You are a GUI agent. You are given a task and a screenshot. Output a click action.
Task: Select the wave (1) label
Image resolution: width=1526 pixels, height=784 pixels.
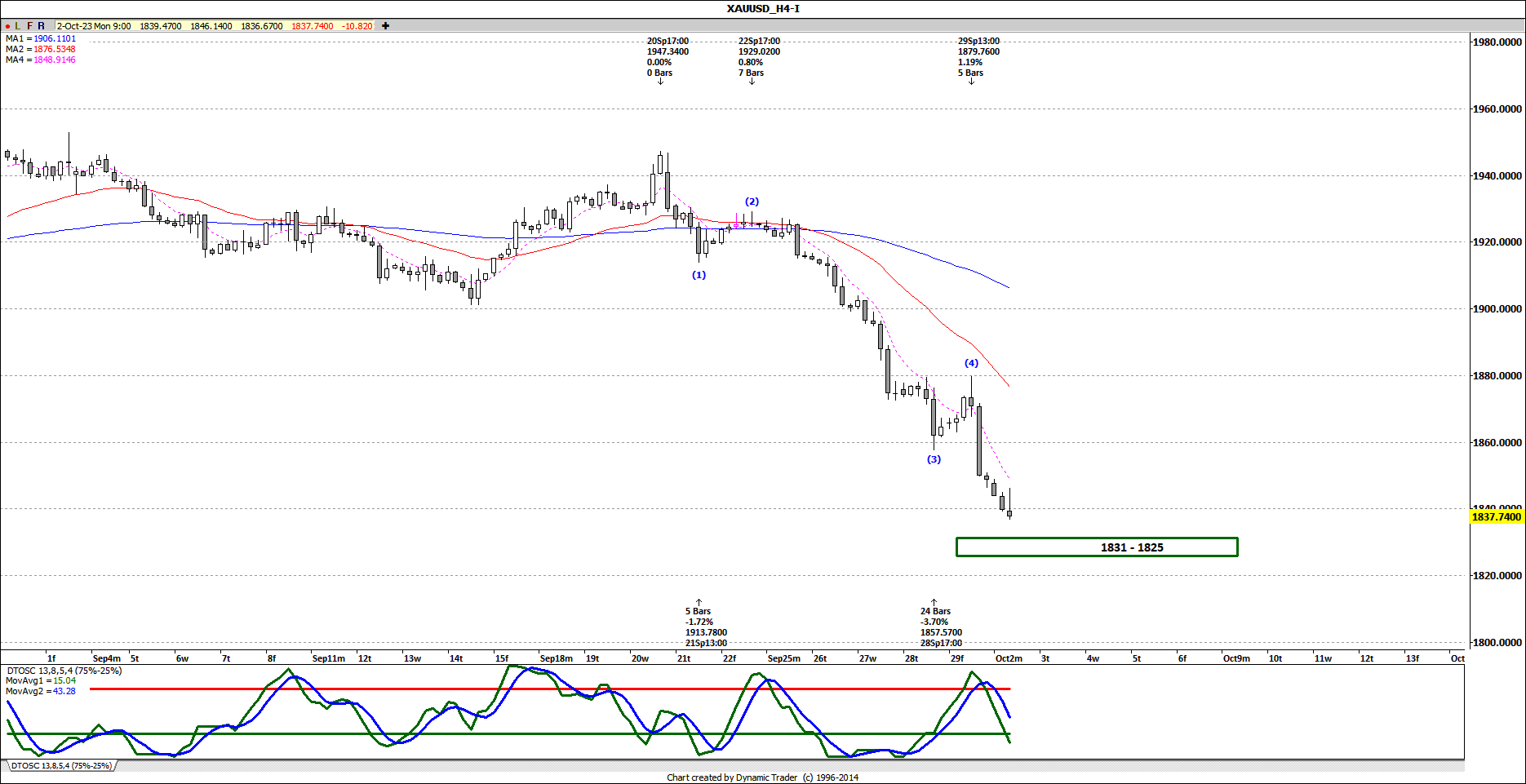pyautogui.click(x=699, y=275)
